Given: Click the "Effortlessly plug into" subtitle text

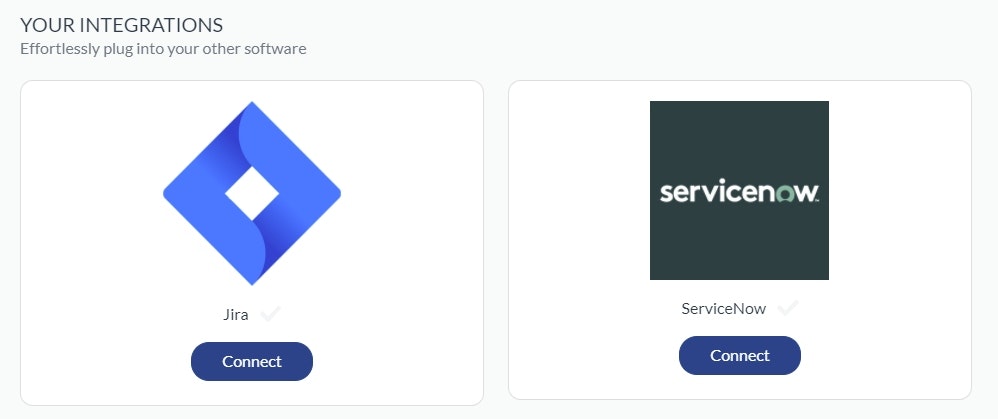Looking at the screenshot, I should point(100,48).
